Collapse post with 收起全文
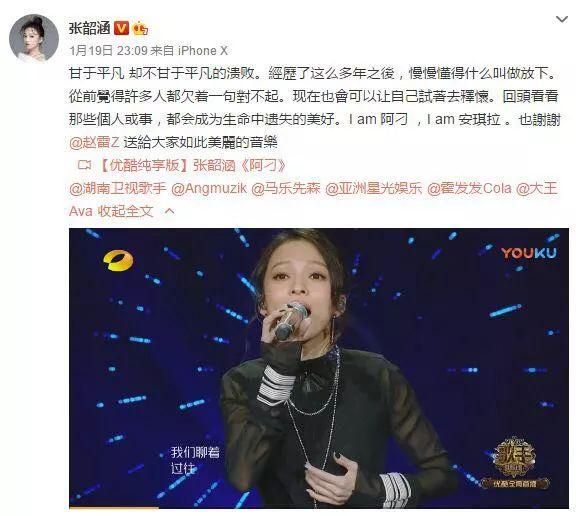This screenshot has height=516, width=576. pos(125,211)
